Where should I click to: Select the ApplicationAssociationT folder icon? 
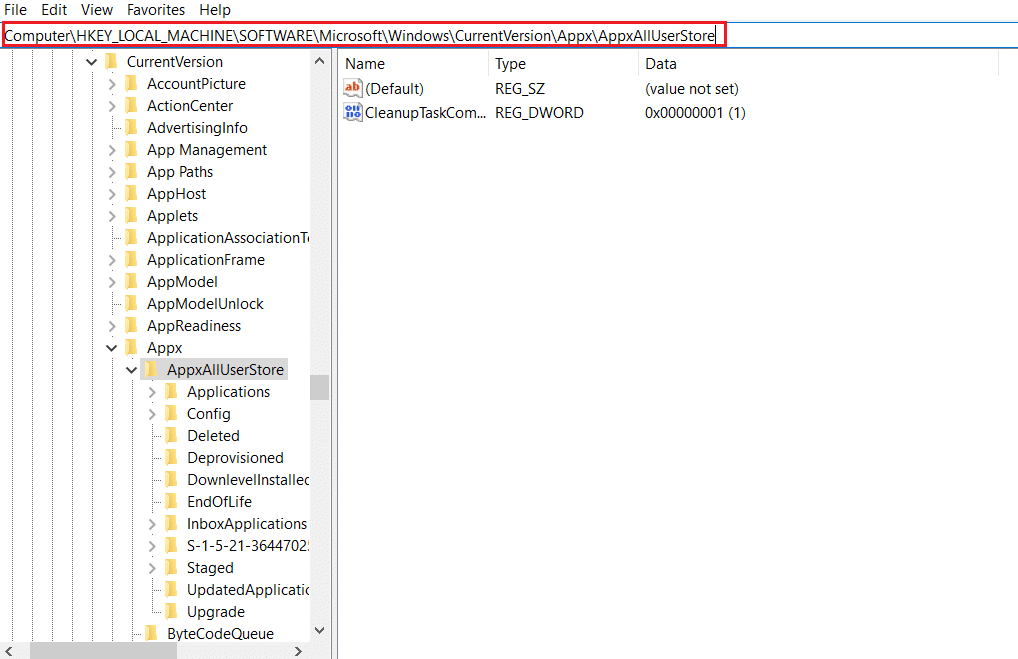point(132,238)
